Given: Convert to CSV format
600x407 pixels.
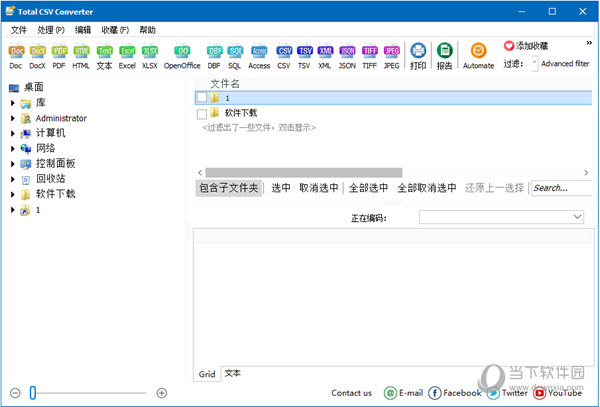Looking at the screenshot, I should 284,57.
